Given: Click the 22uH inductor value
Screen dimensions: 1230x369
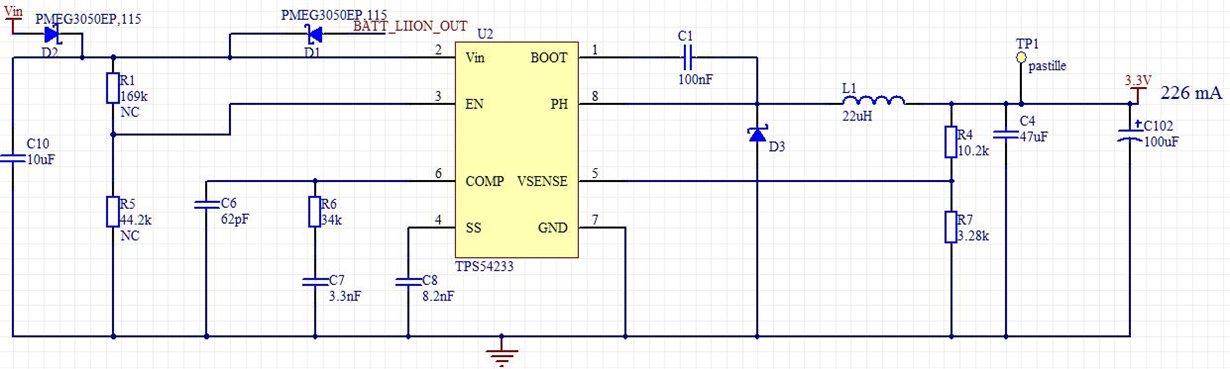Looking at the screenshot, I should [857, 115].
